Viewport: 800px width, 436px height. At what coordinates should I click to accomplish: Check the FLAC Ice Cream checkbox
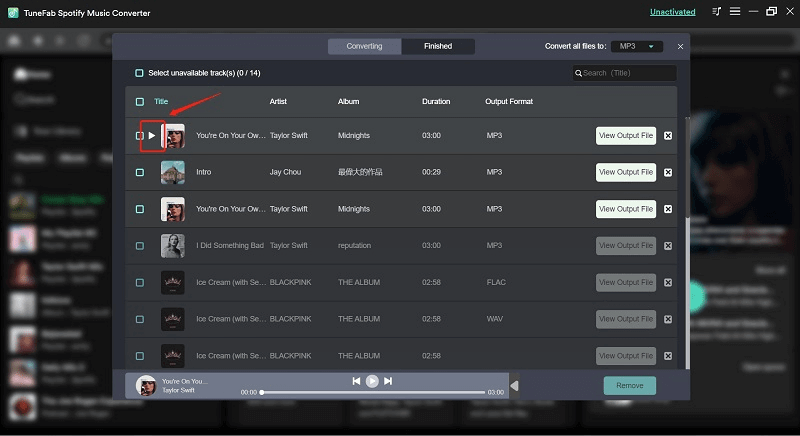(140, 283)
